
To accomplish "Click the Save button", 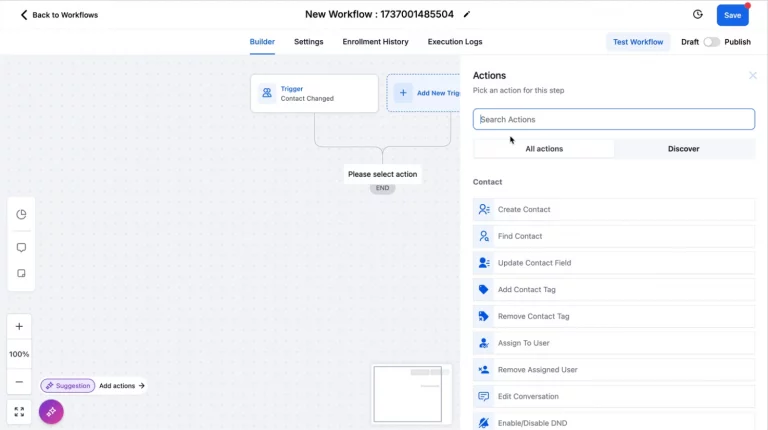I will pos(732,15).
